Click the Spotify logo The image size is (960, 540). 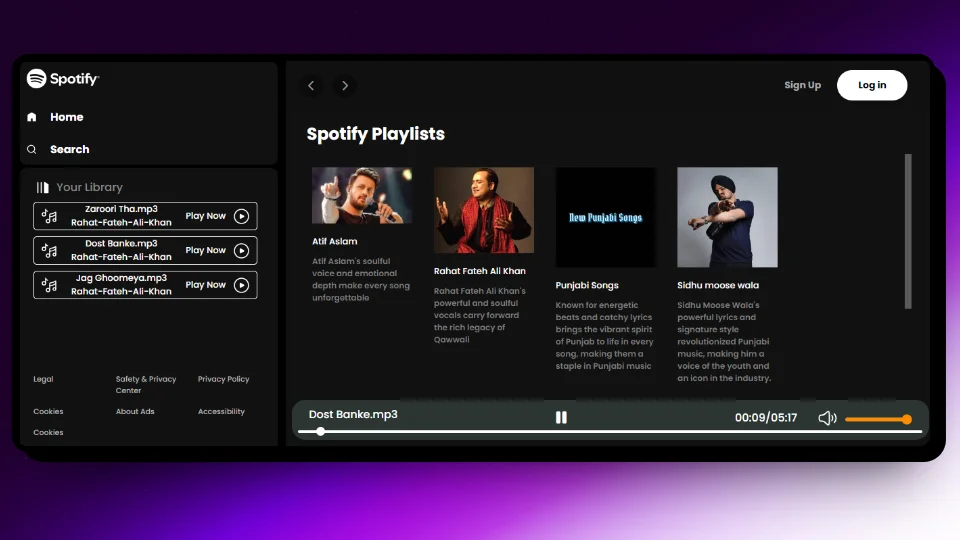point(62,78)
